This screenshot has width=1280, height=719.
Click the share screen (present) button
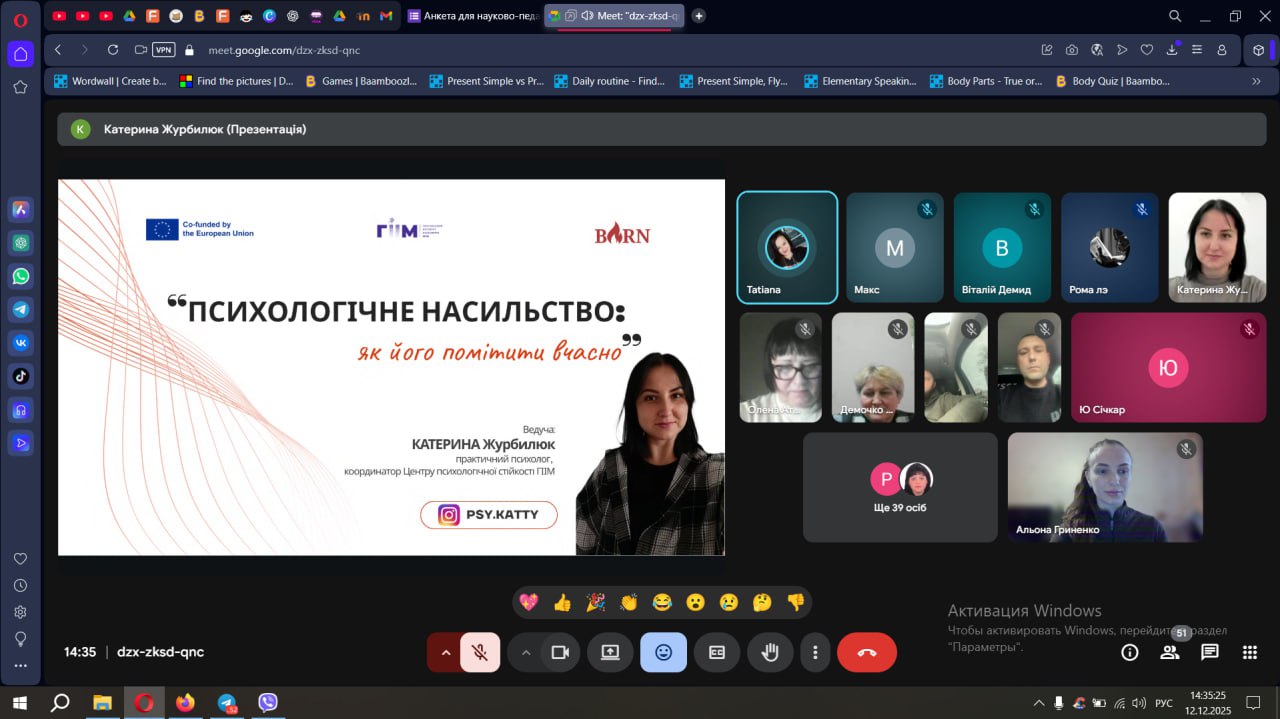610,652
